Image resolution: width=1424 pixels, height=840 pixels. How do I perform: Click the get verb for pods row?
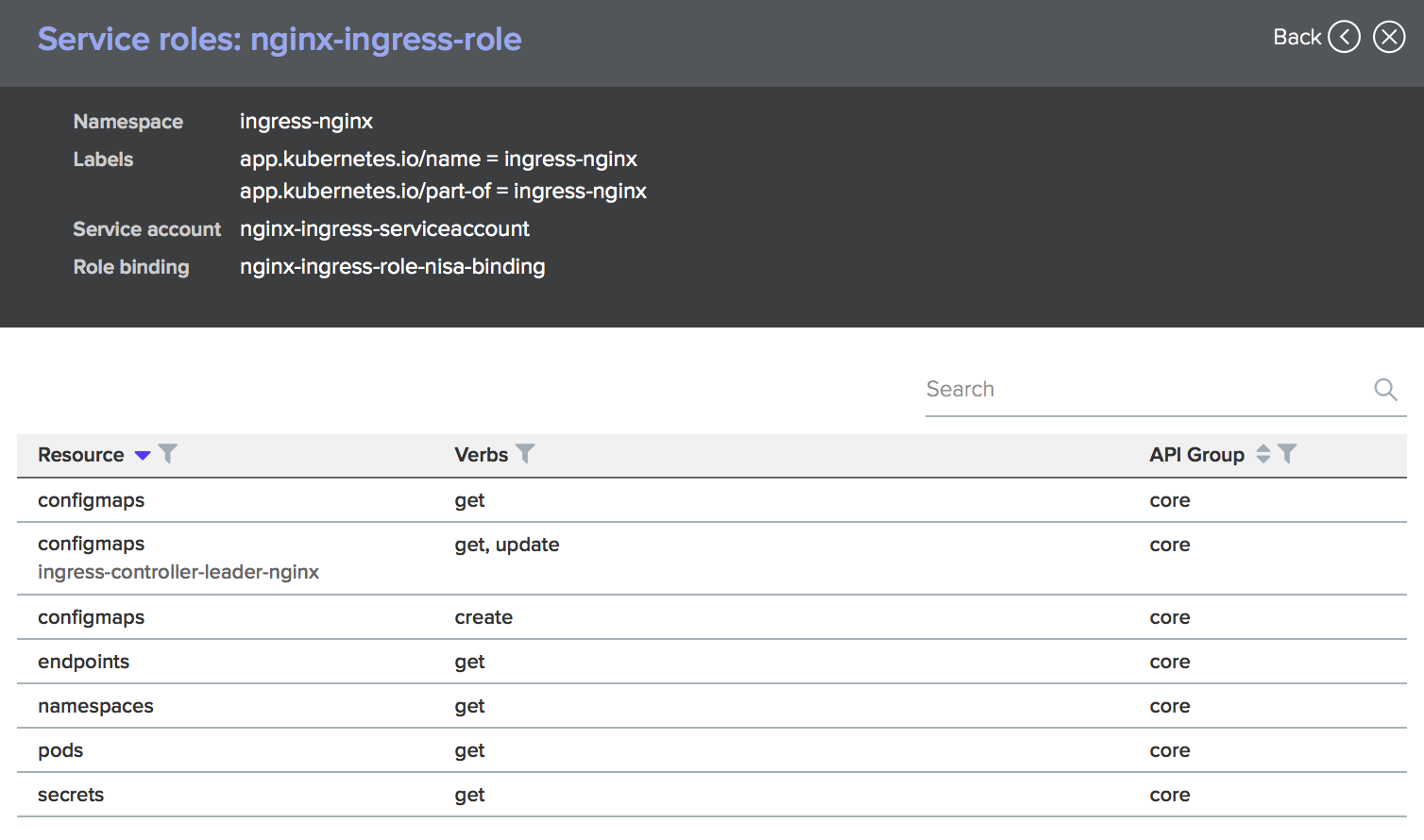click(469, 751)
